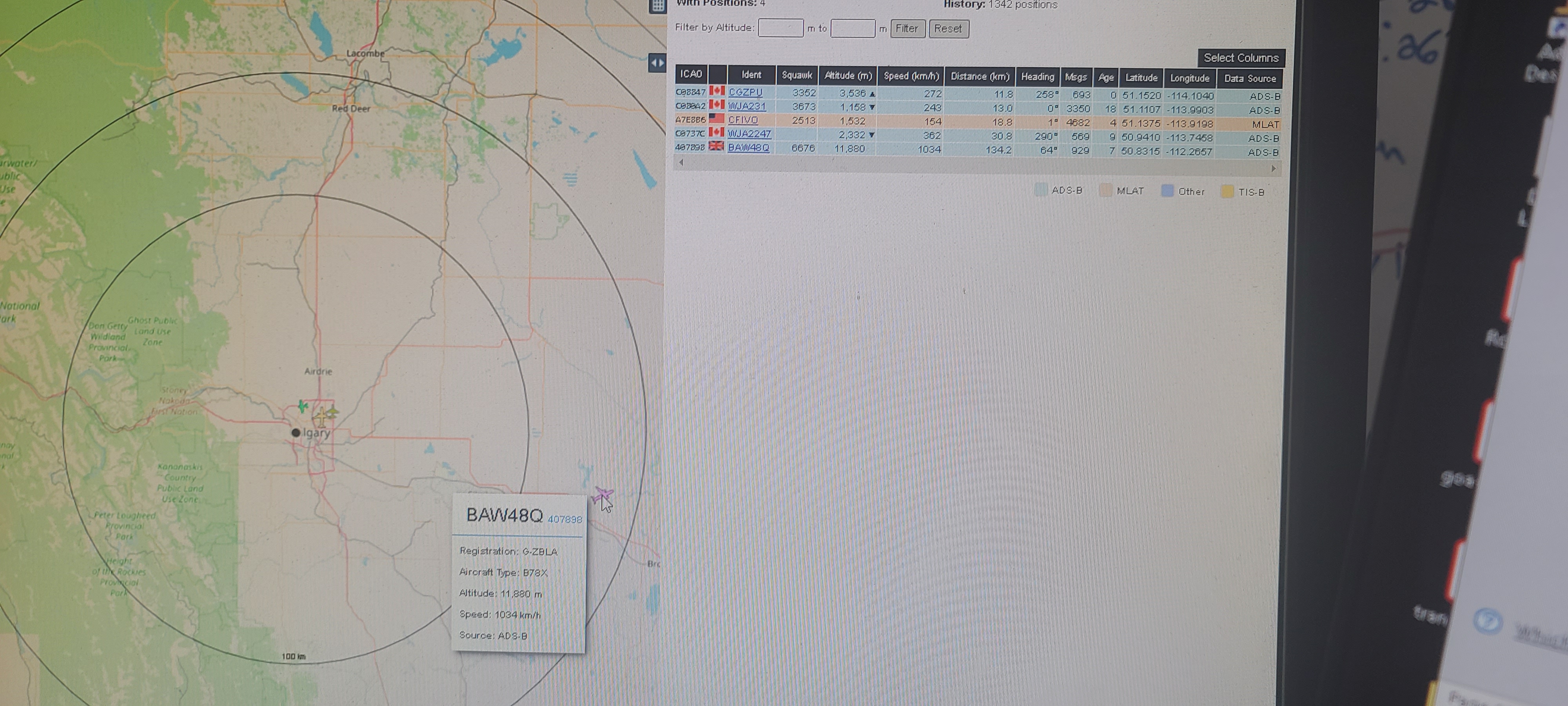Click the grid icon above the table
Screen dimensions: 1568x706
[657, 5]
